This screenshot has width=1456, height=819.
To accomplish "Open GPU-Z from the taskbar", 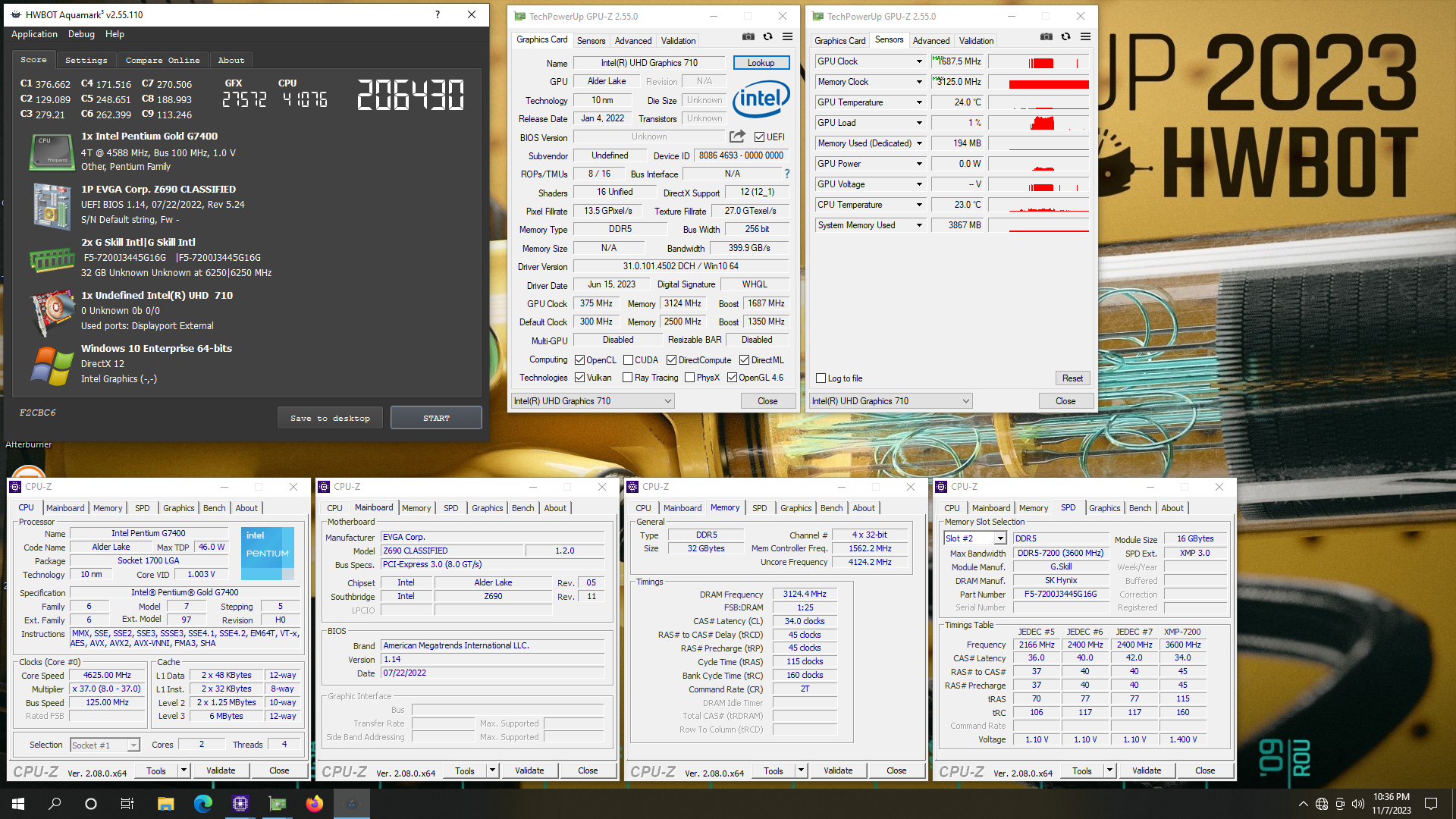I will click(x=278, y=804).
